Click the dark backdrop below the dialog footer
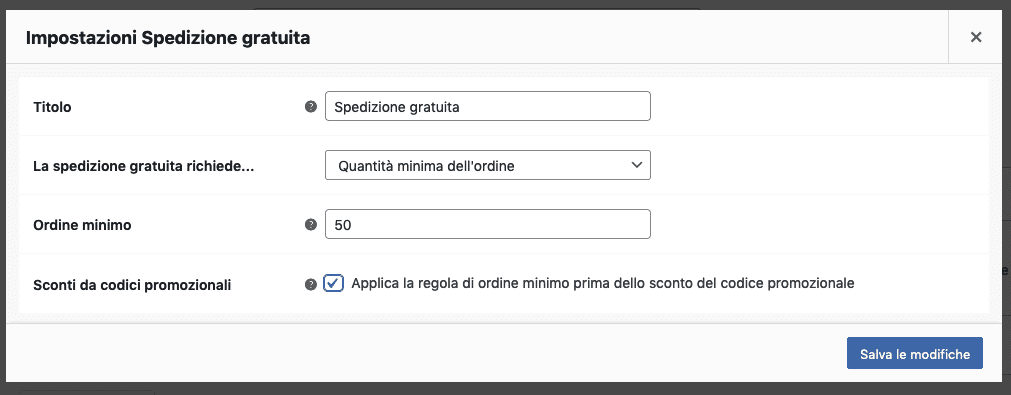1011x395 pixels. pos(506,389)
